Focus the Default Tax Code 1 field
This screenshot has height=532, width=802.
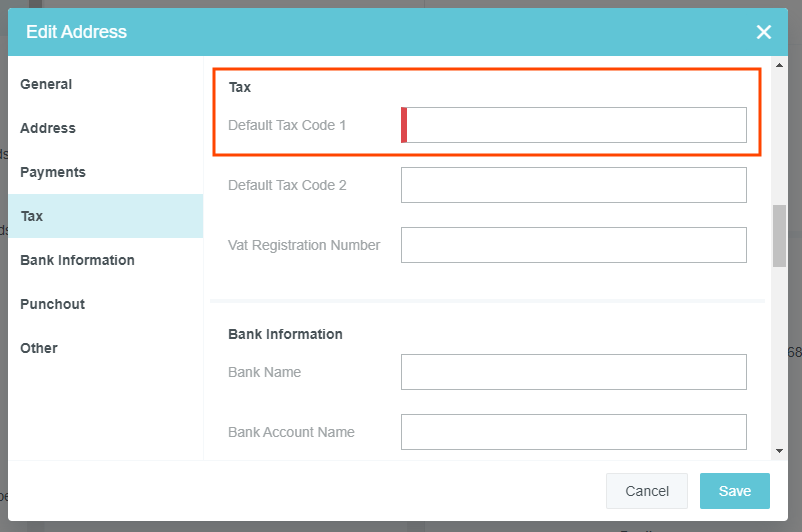pos(575,125)
